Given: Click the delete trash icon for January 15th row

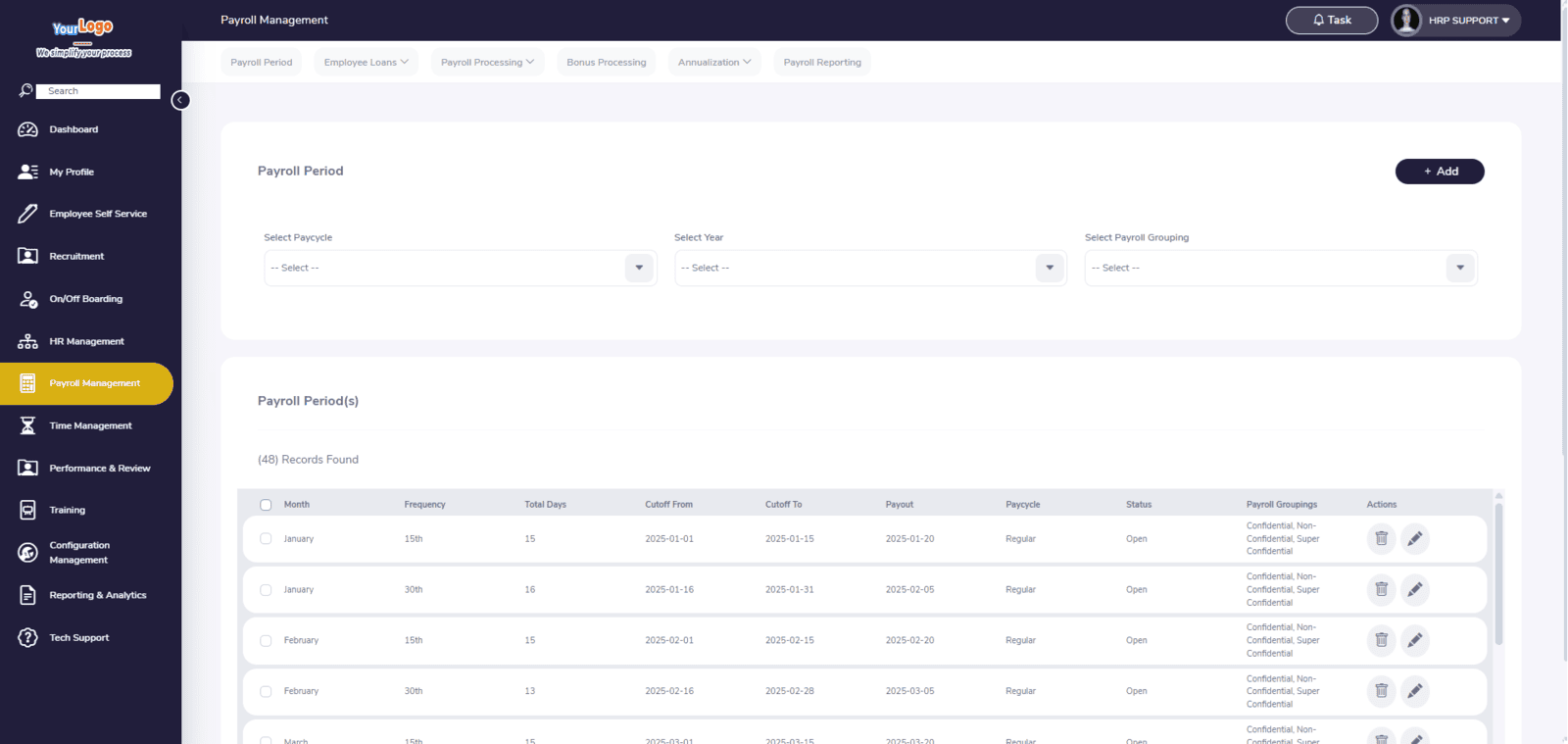Looking at the screenshot, I should point(1381,538).
